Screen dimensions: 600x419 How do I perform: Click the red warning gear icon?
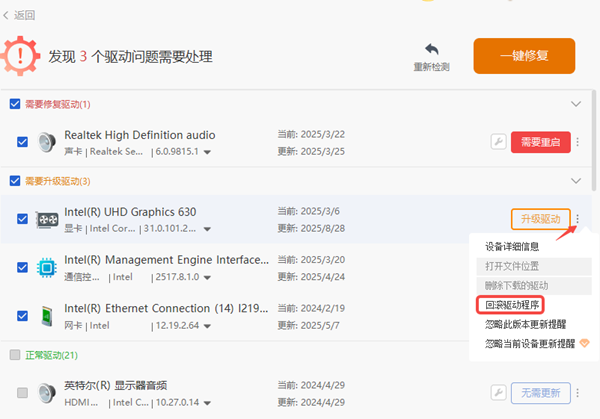pyautogui.click(x=22, y=54)
